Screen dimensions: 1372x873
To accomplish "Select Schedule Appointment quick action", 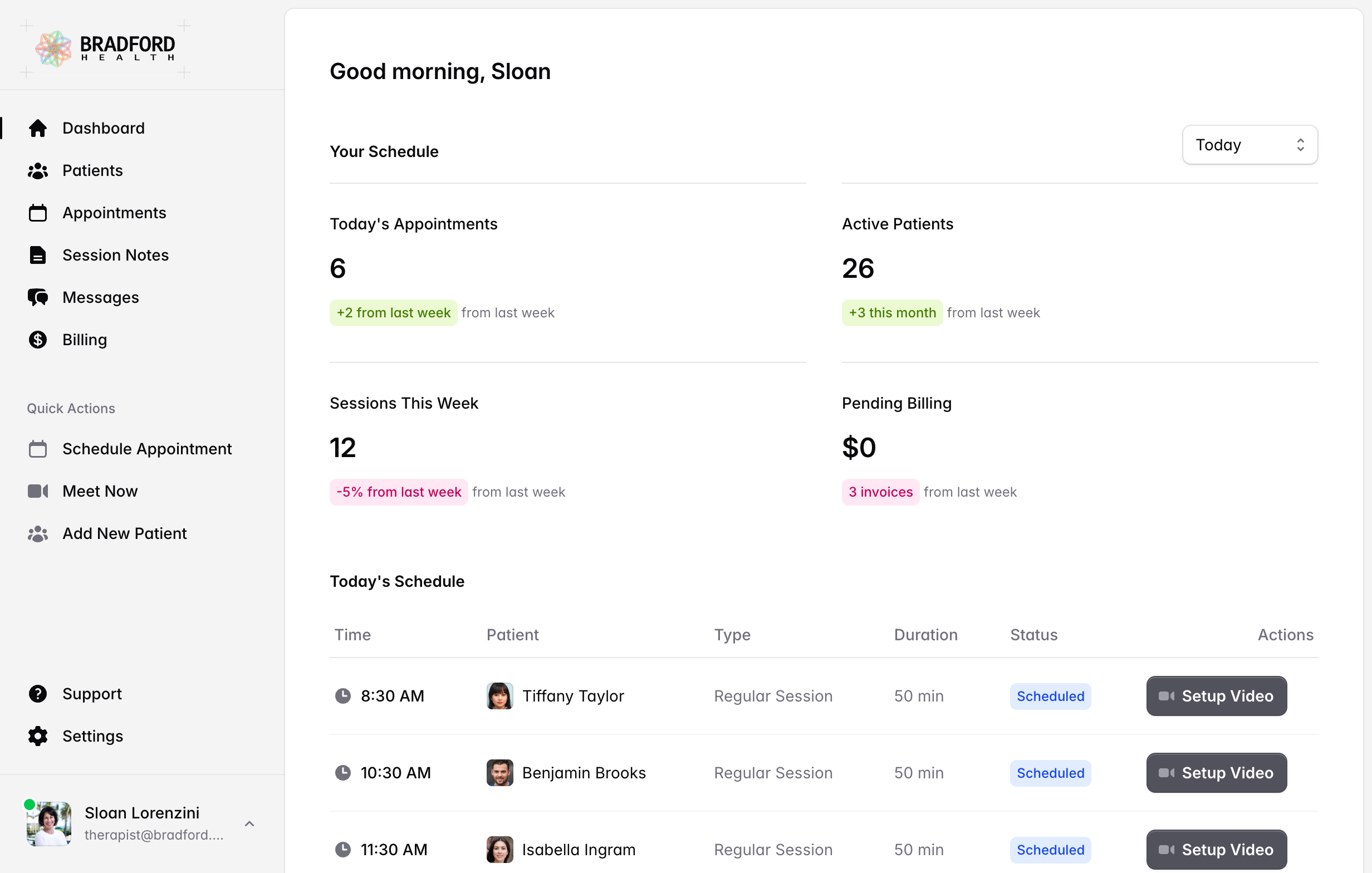I will [146, 449].
